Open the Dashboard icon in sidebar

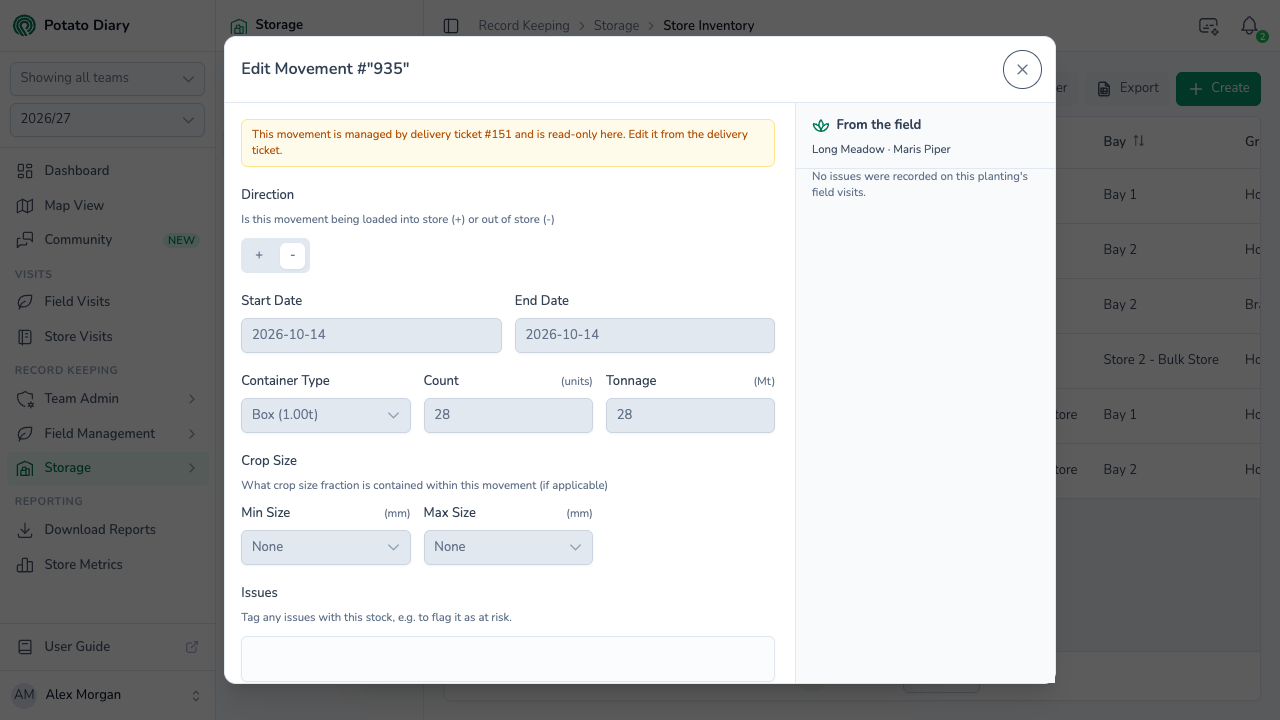point(25,171)
